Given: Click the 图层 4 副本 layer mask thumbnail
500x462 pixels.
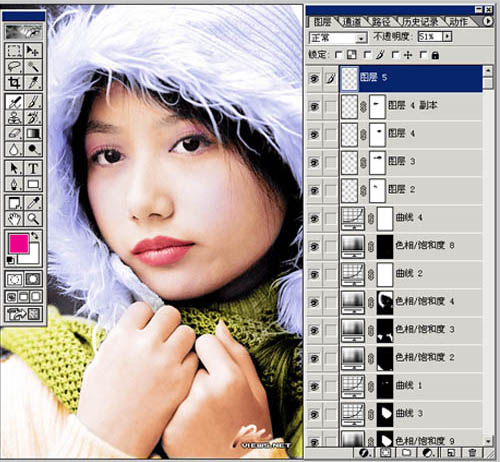Looking at the screenshot, I should (x=377, y=107).
